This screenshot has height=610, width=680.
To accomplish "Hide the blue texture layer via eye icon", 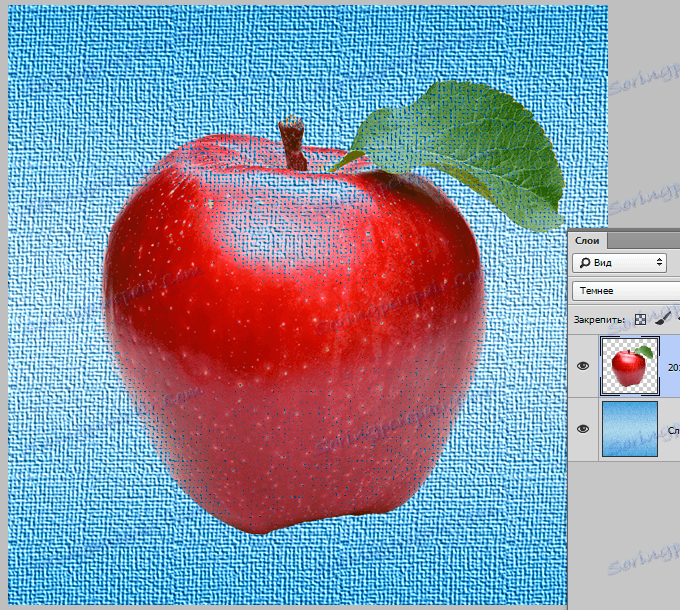I will [x=583, y=429].
